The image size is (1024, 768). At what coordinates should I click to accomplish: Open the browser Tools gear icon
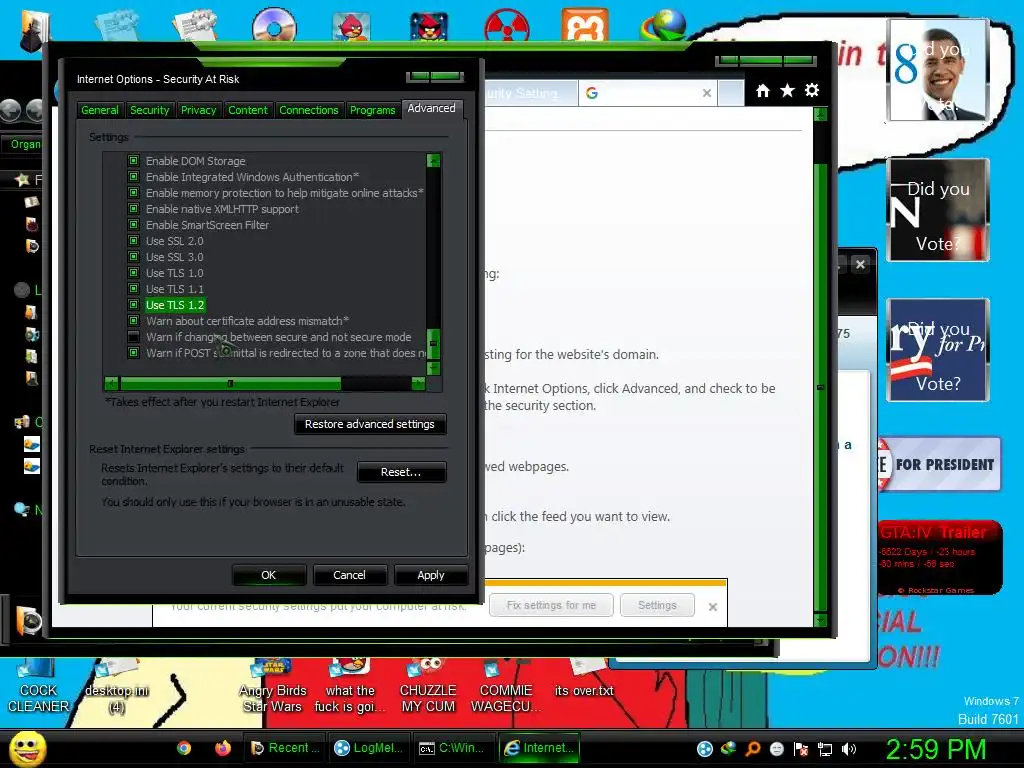812,91
